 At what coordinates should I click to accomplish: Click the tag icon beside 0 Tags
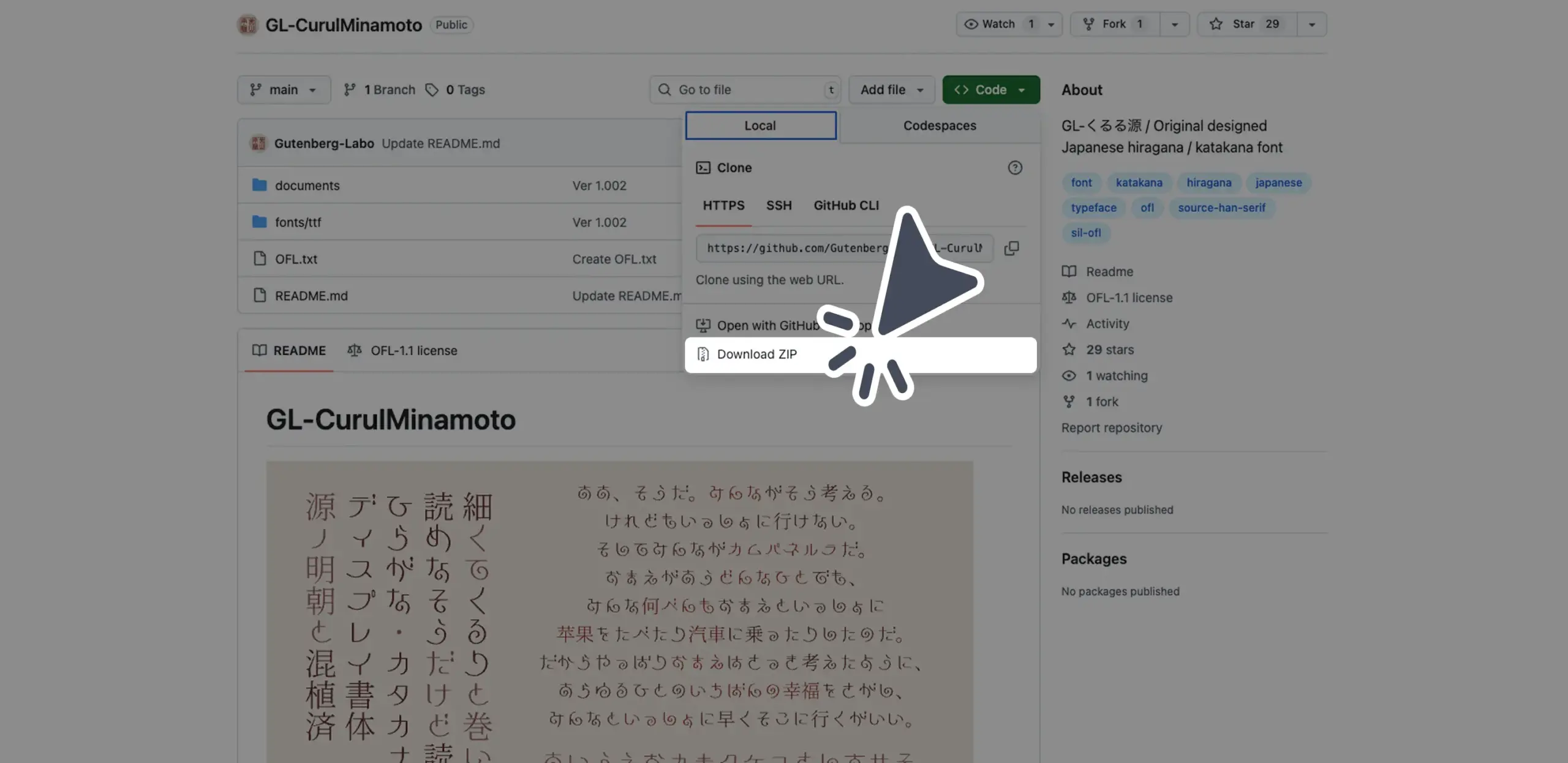click(432, 90)
